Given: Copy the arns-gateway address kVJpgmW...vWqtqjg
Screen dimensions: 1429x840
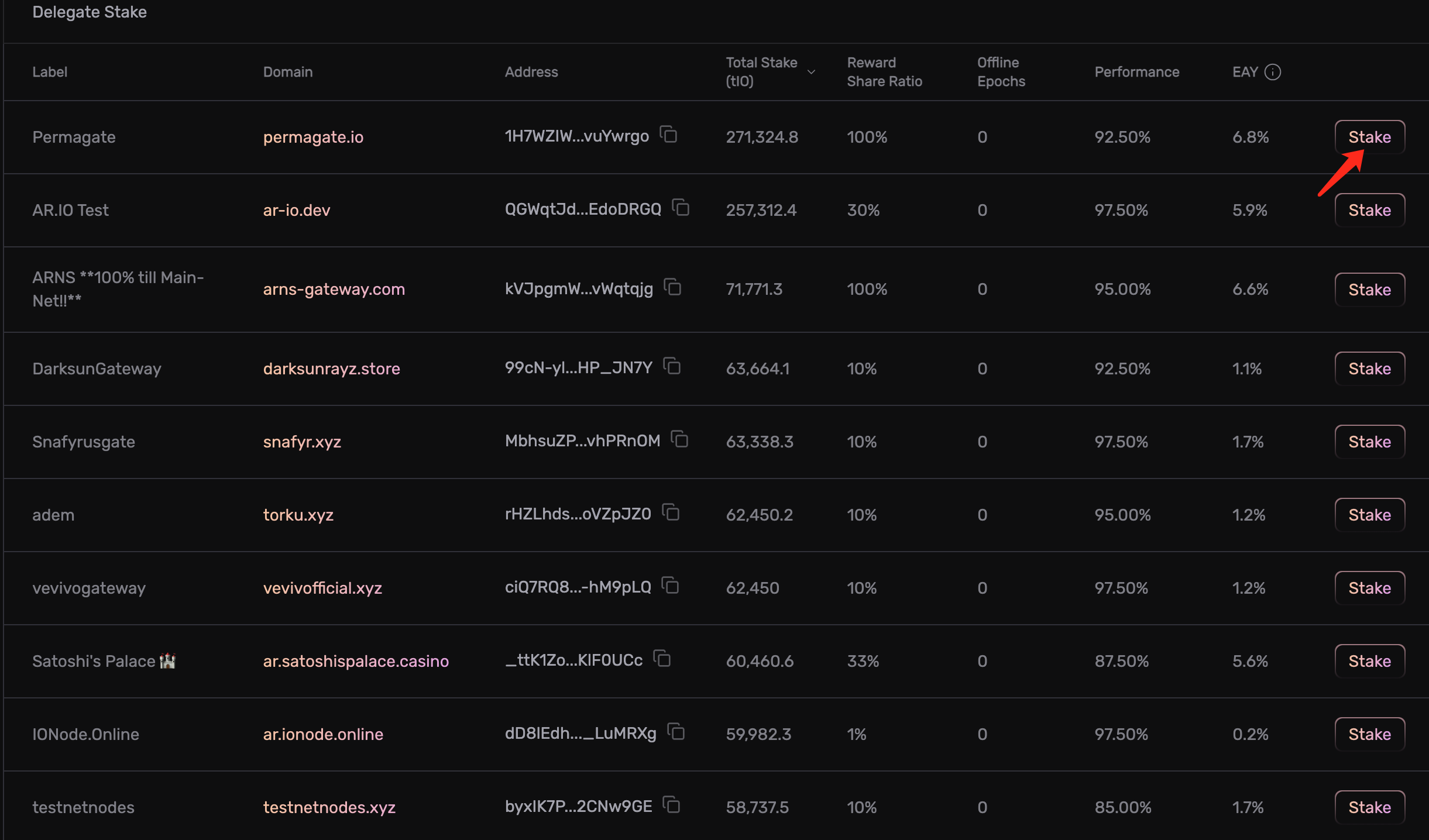Looking at the screenshot, I should 672,287.
